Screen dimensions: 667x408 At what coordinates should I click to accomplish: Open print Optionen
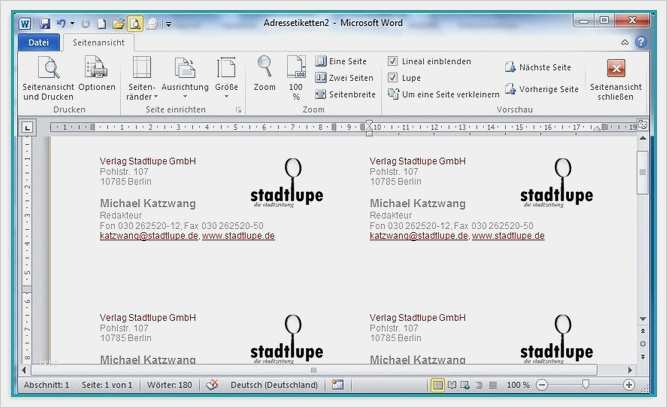97,74
